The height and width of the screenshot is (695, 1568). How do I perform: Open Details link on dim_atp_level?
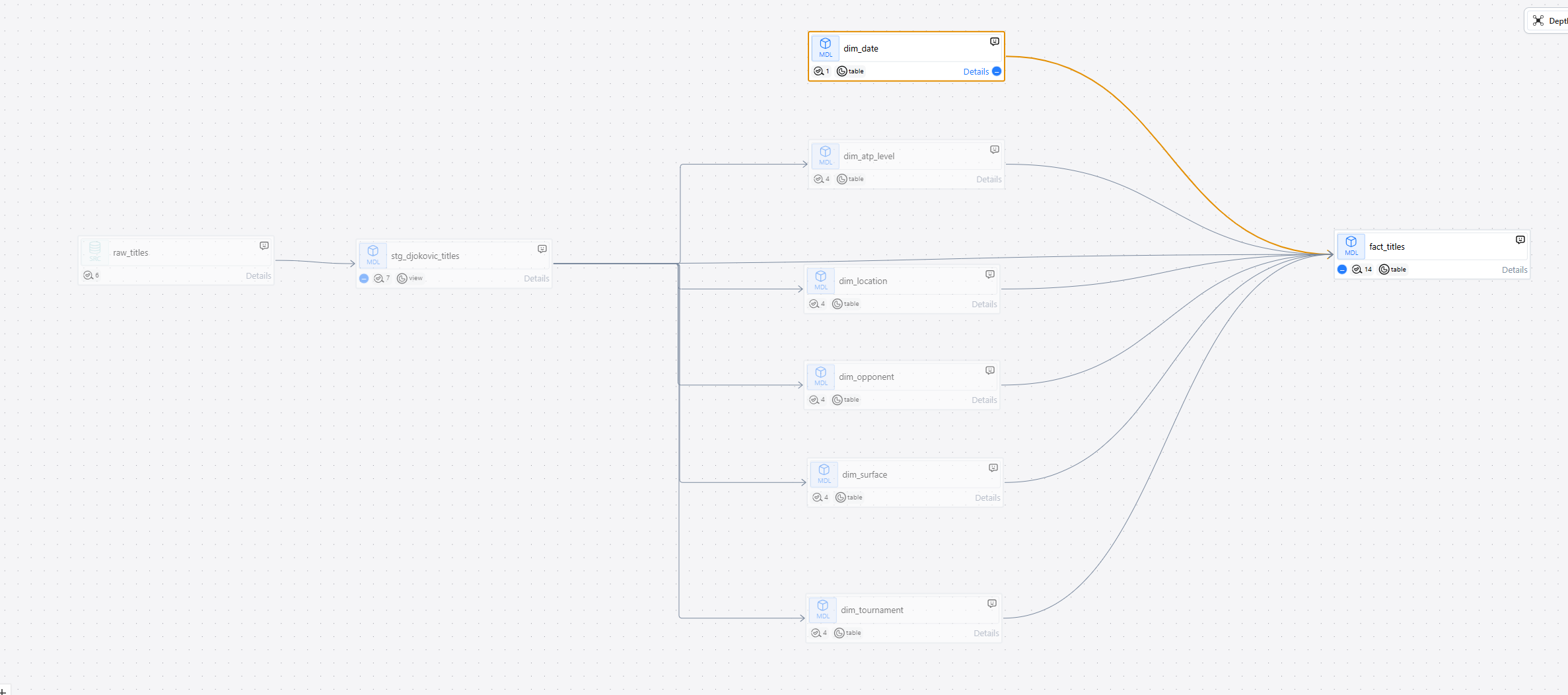989,180
